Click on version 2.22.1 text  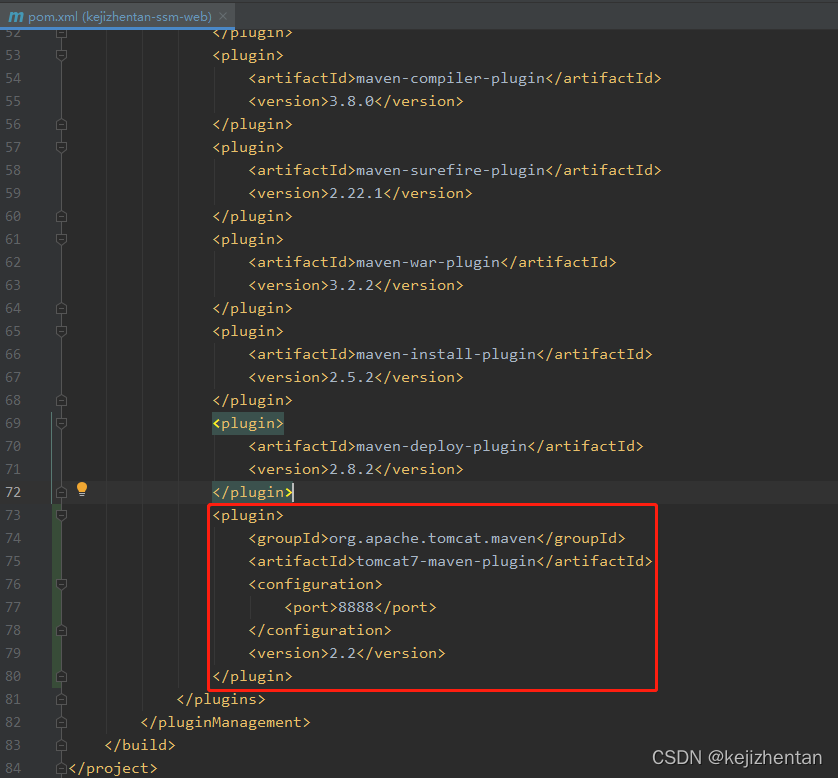click(356, 193)
